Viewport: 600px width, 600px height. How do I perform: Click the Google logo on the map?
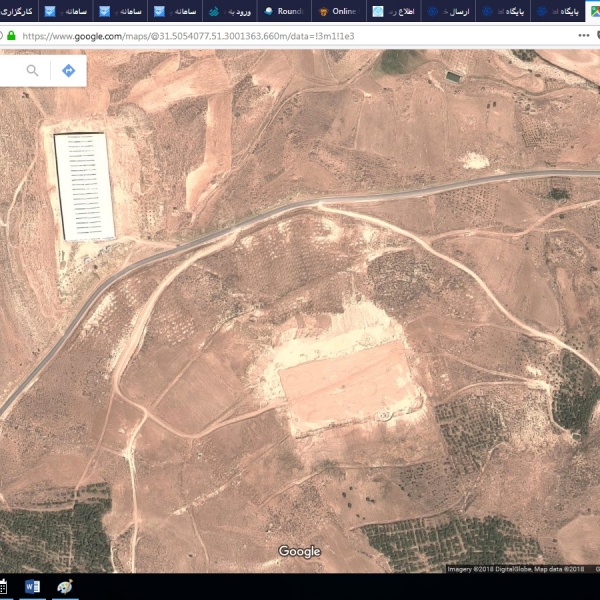pyautogui.click(x=299, y=551)
